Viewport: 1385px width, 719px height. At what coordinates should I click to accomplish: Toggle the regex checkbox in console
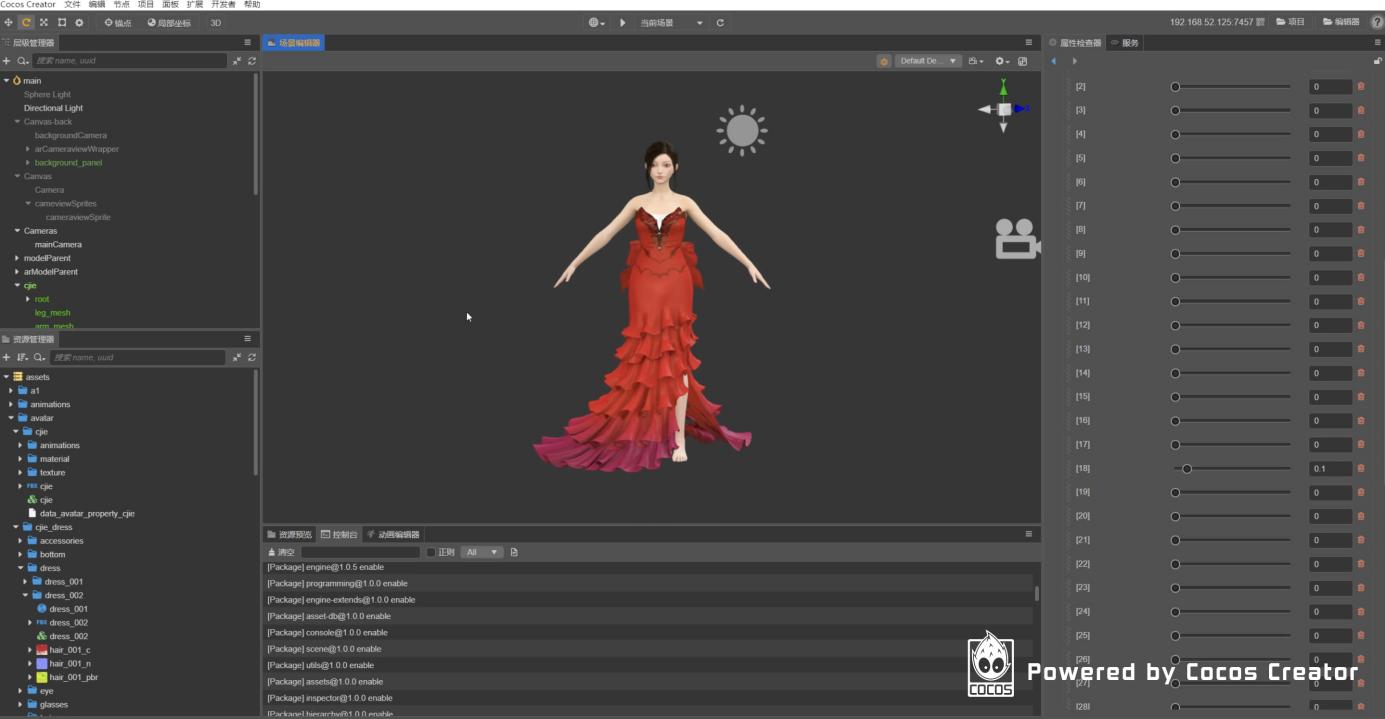[431, 552]
